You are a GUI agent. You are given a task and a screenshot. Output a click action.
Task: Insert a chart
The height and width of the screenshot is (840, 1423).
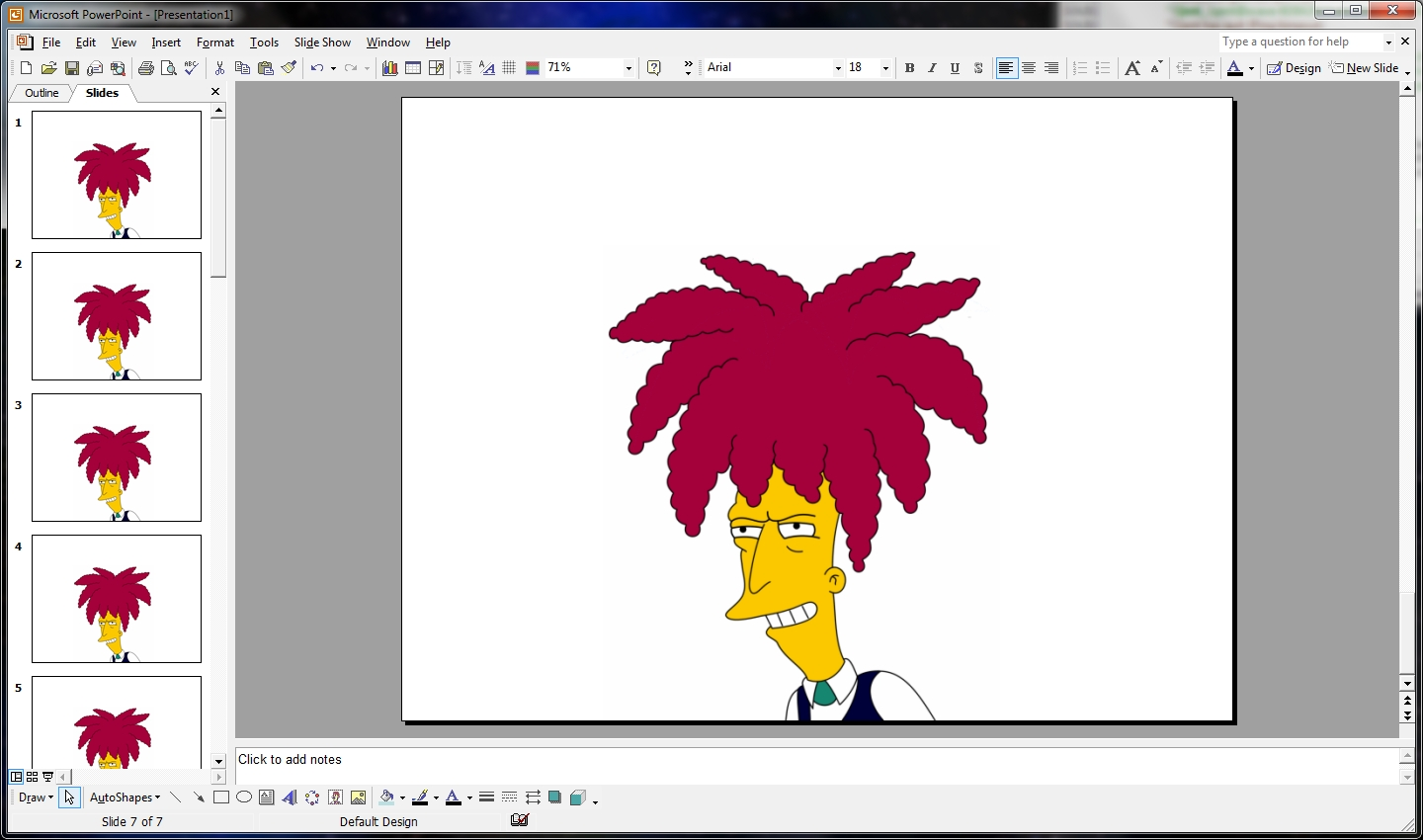click(390, 68)
